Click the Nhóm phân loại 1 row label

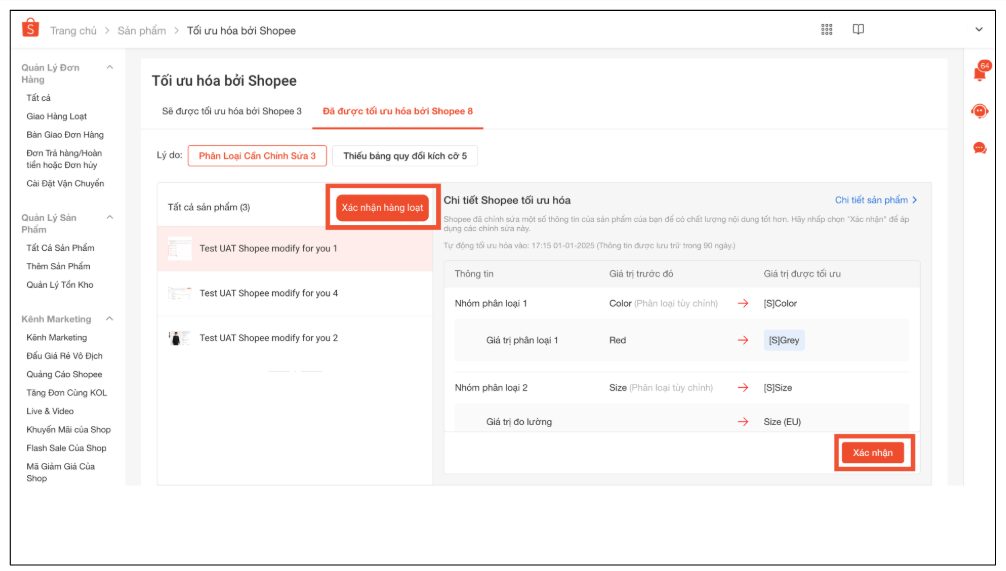coord(491,303)
